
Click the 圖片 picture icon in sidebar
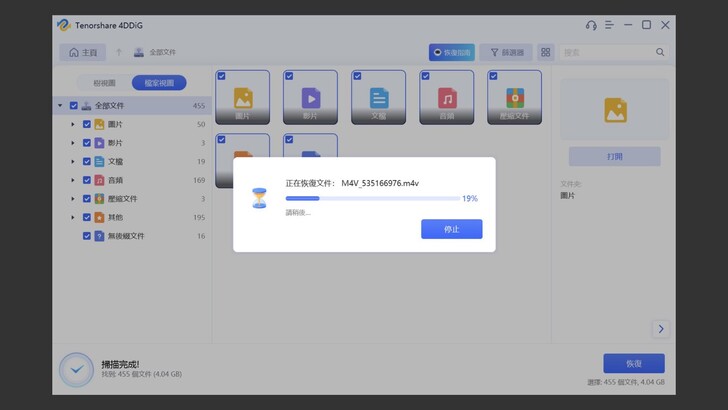(x=99, y=124)
